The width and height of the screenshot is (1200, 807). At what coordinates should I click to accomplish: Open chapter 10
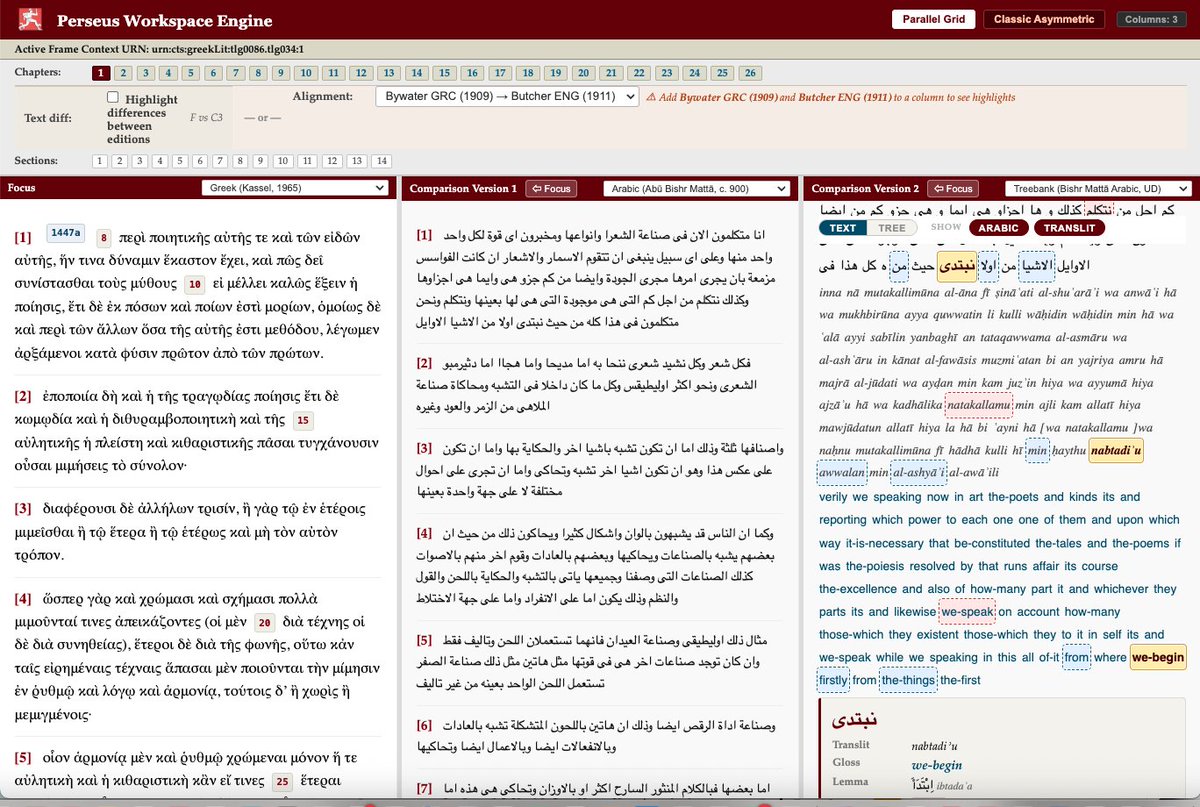307,73
